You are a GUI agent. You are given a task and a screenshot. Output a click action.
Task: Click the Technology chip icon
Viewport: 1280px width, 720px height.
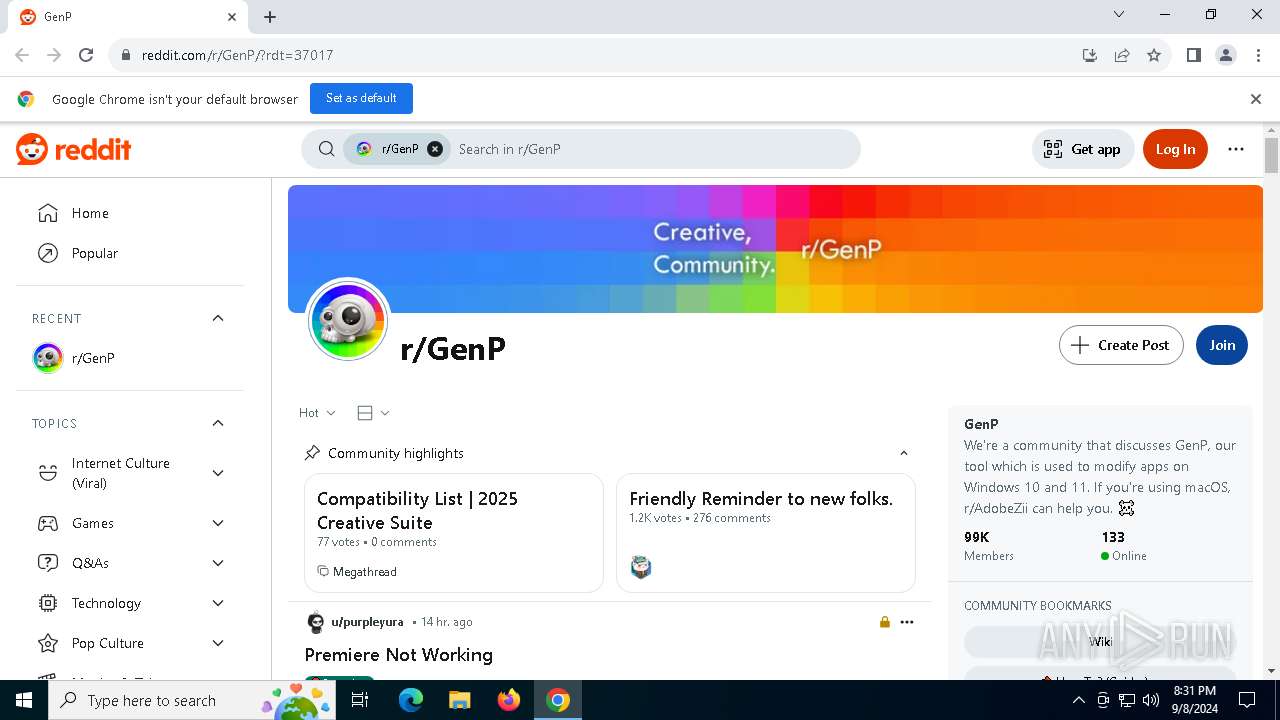[47, 603]
